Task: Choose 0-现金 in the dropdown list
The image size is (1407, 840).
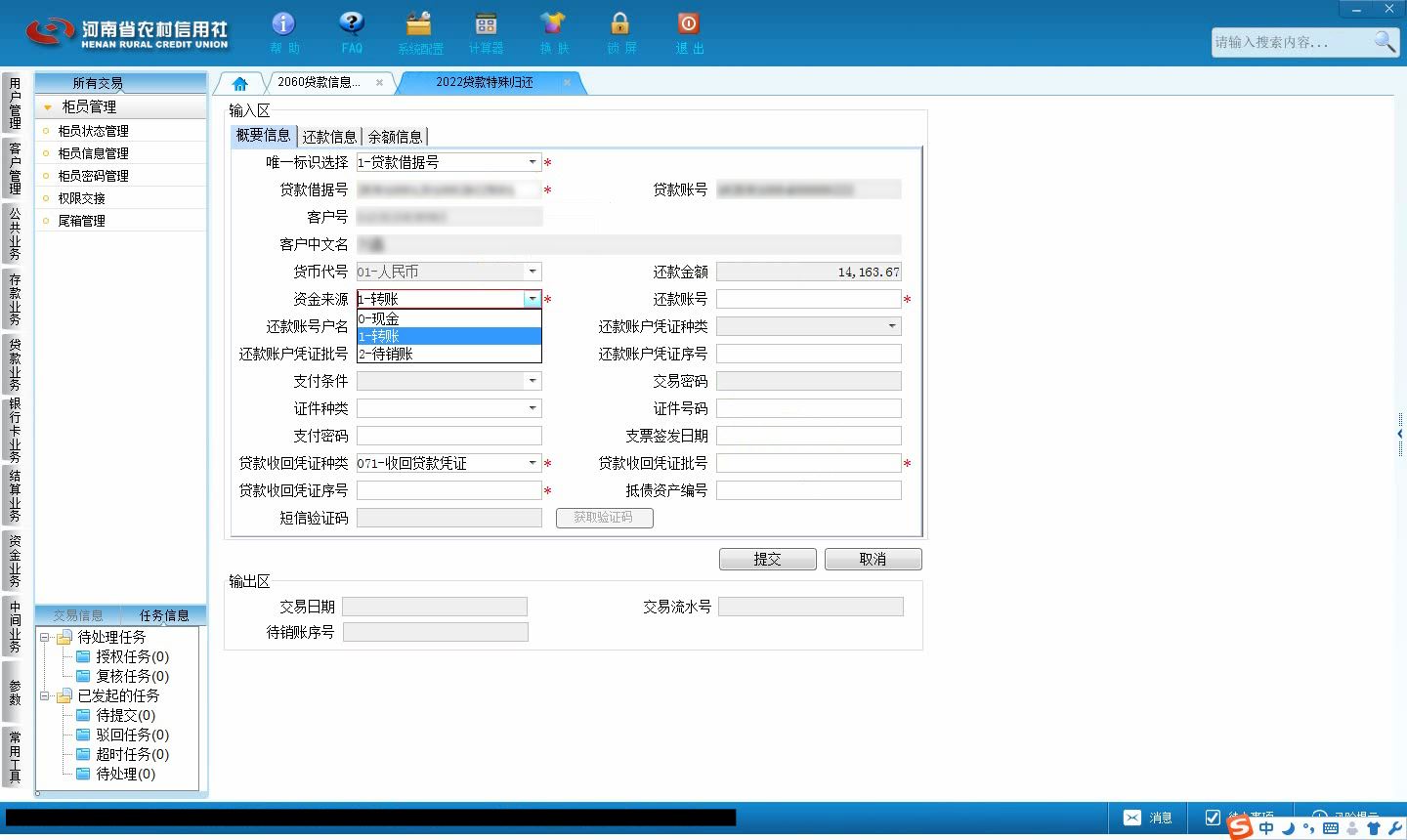Action: tap(448, 318)
